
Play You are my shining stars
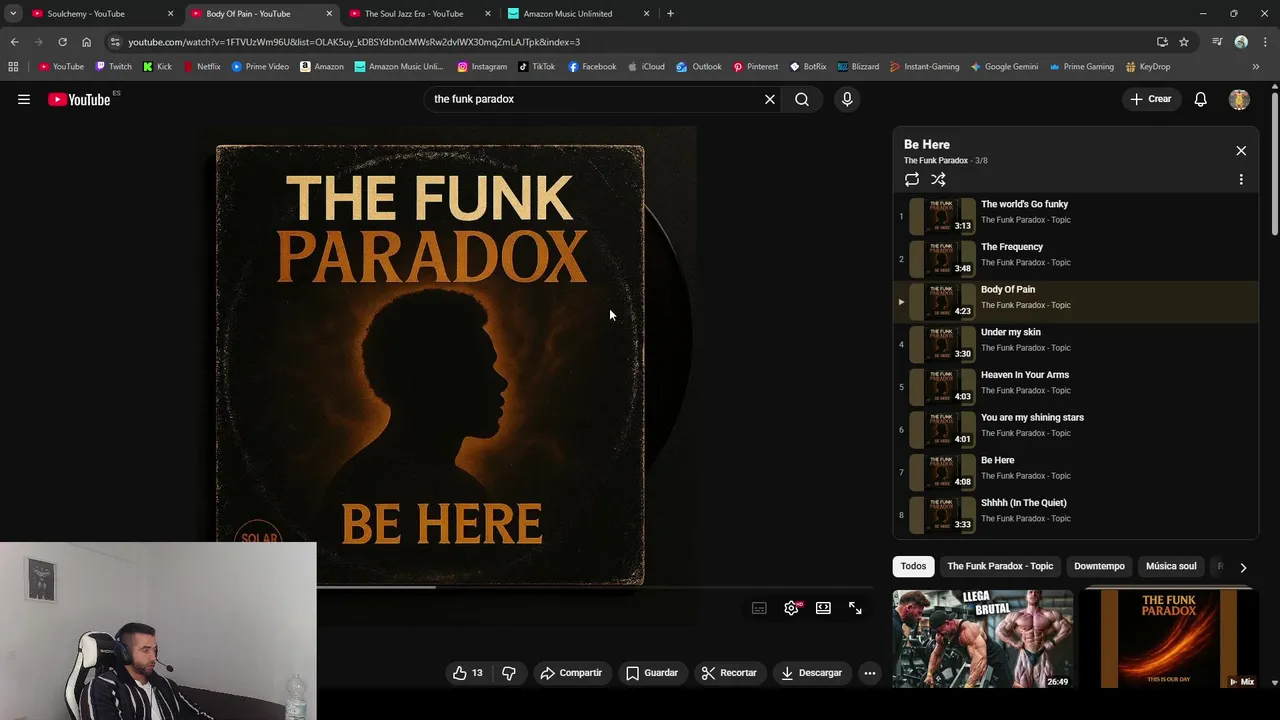coord(1075,429)
